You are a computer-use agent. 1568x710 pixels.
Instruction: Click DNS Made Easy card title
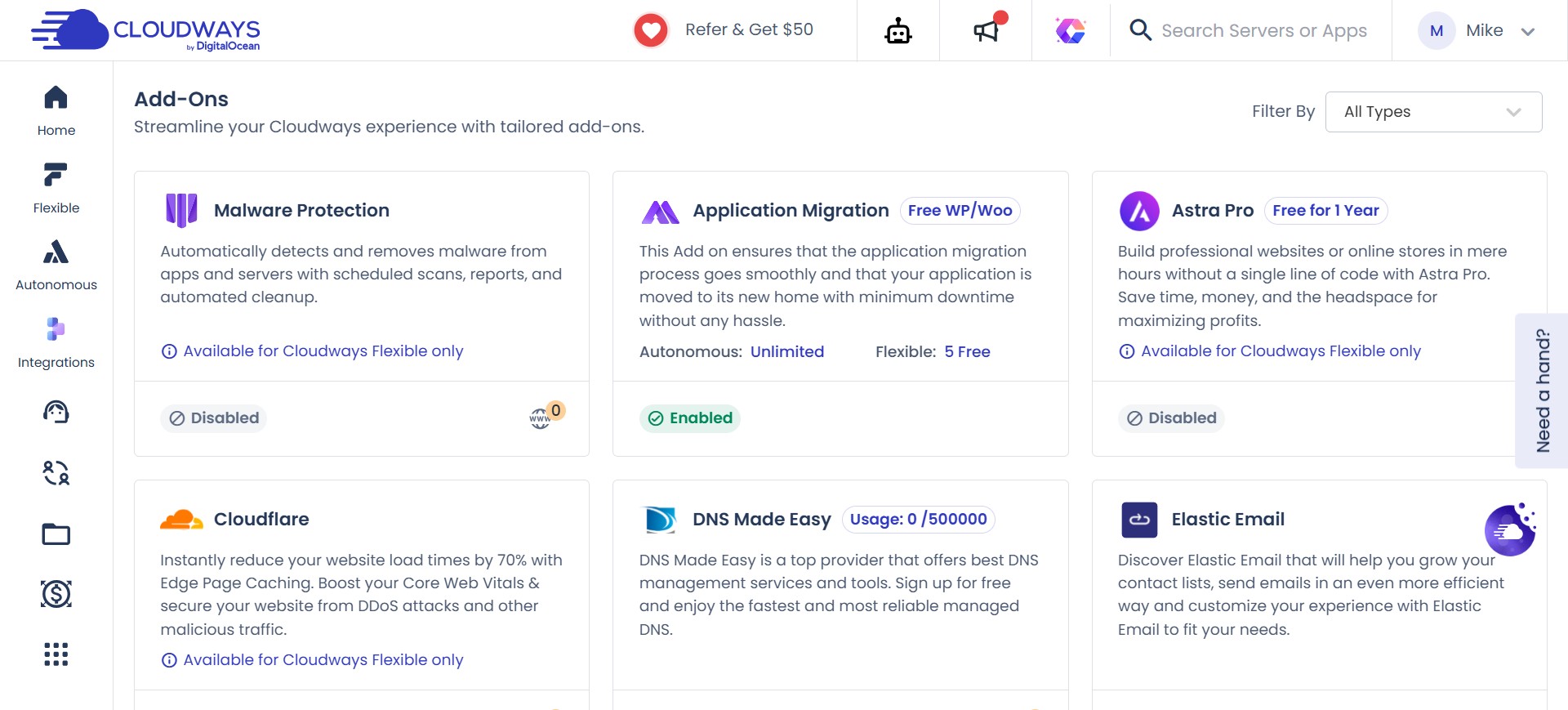click(x=761, y=520)
